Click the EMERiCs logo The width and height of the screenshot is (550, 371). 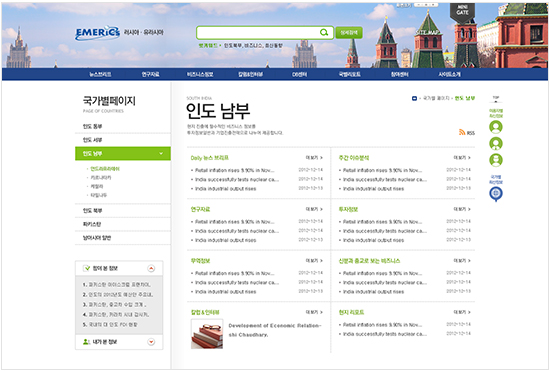click(x=97, y=33)
